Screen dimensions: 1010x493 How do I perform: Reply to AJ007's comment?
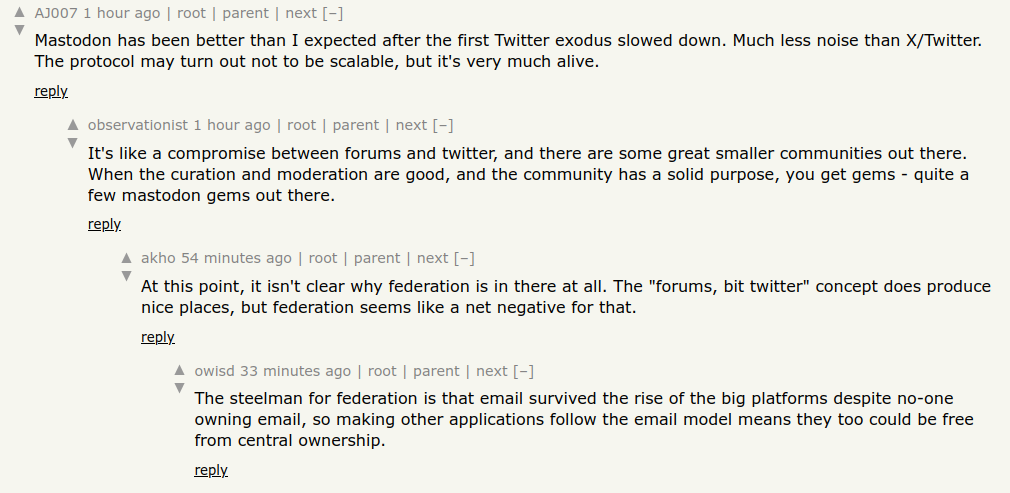51,91
